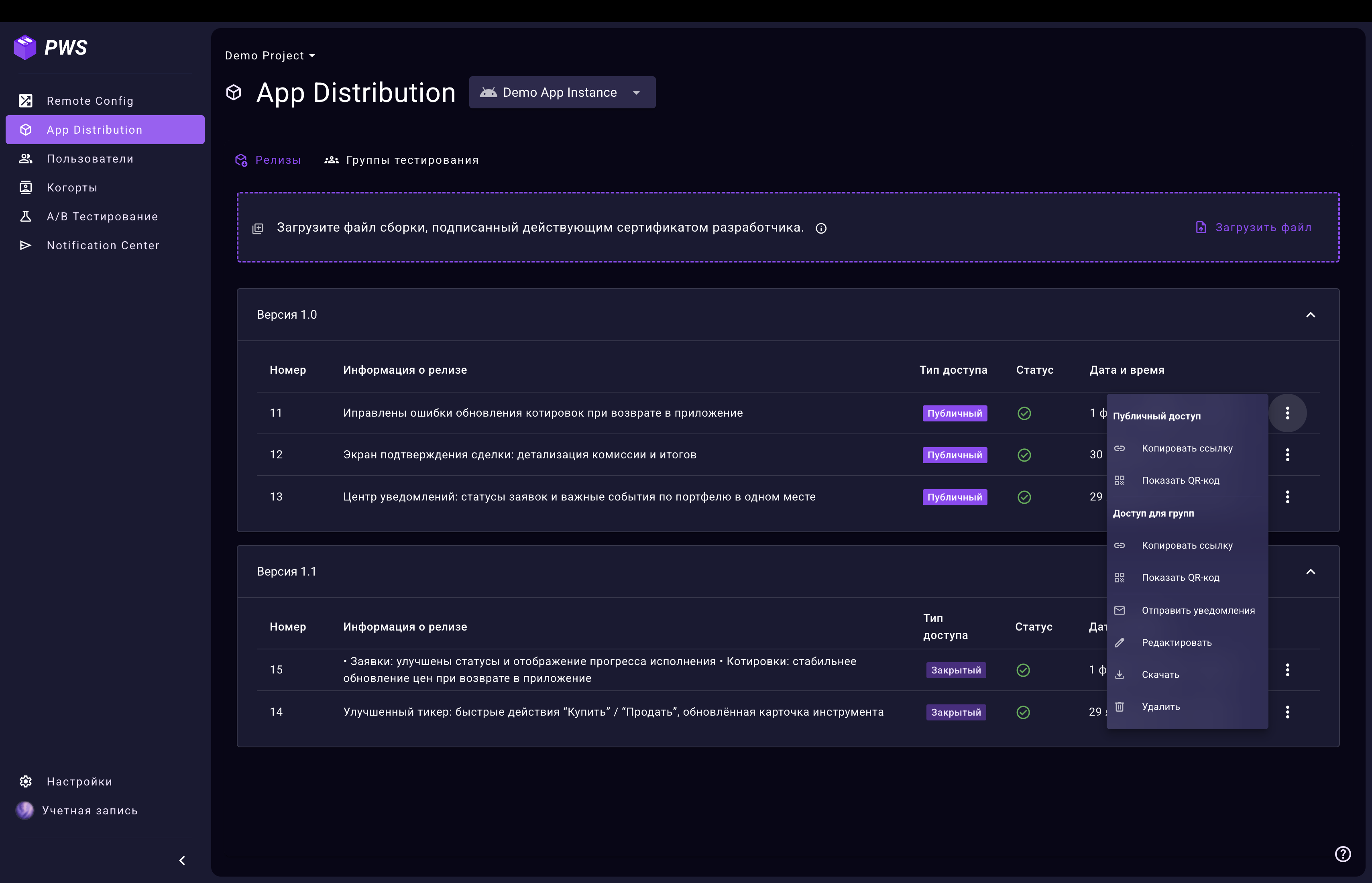Screen dimensions: 1372x883
Task: Collapse the Версия 1.0 section
Action: point(1310,315)
